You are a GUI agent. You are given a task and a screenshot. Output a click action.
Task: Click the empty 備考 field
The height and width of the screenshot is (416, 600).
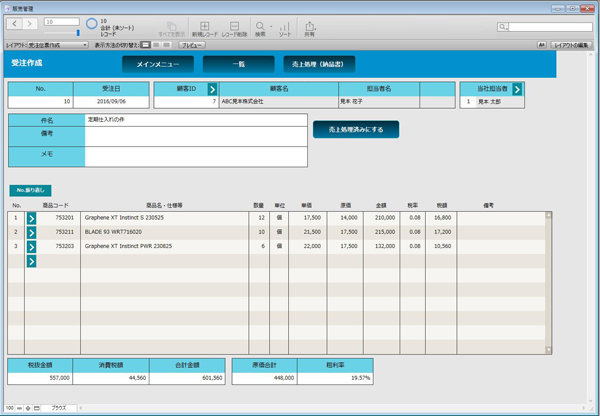coord(196,137)
